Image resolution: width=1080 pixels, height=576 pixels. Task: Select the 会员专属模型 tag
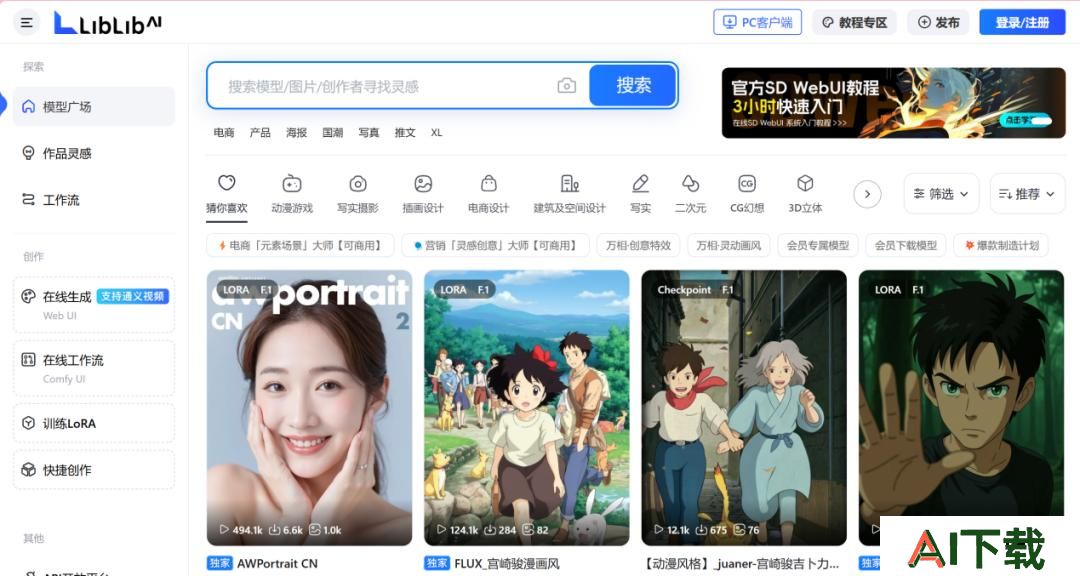818,245
